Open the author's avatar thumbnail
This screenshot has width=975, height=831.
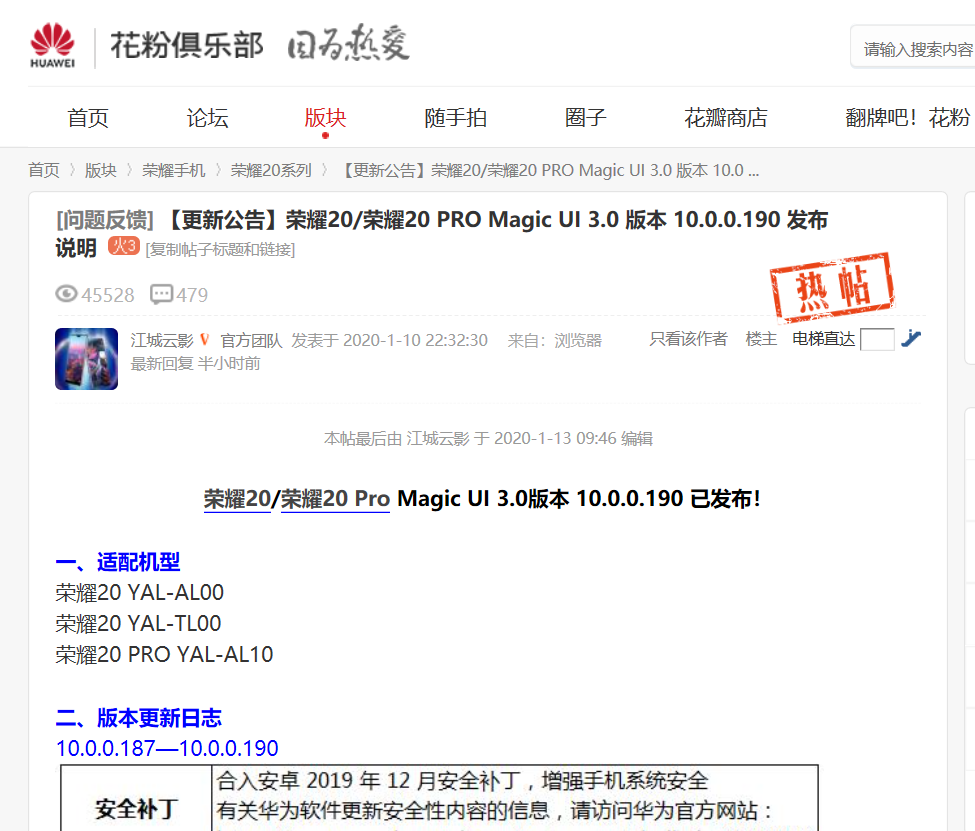click(86, 359)
